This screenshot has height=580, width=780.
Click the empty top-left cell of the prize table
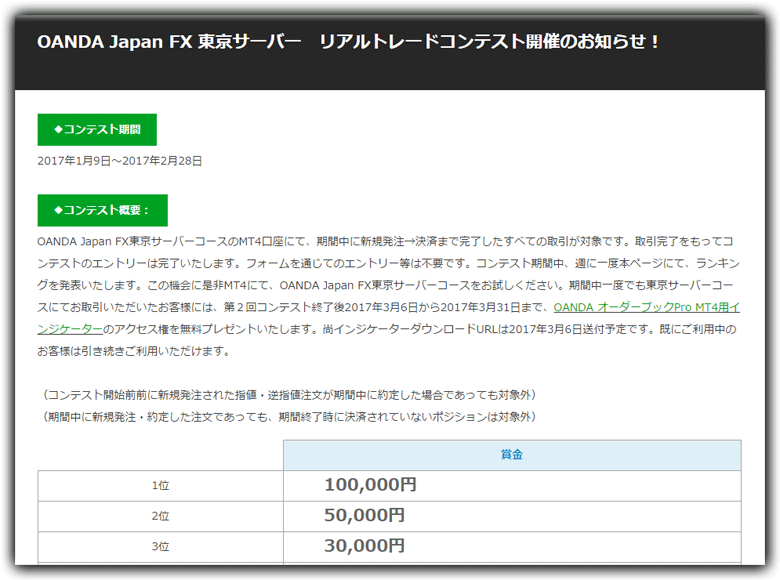pyautogui.click(x=160, y=455)
